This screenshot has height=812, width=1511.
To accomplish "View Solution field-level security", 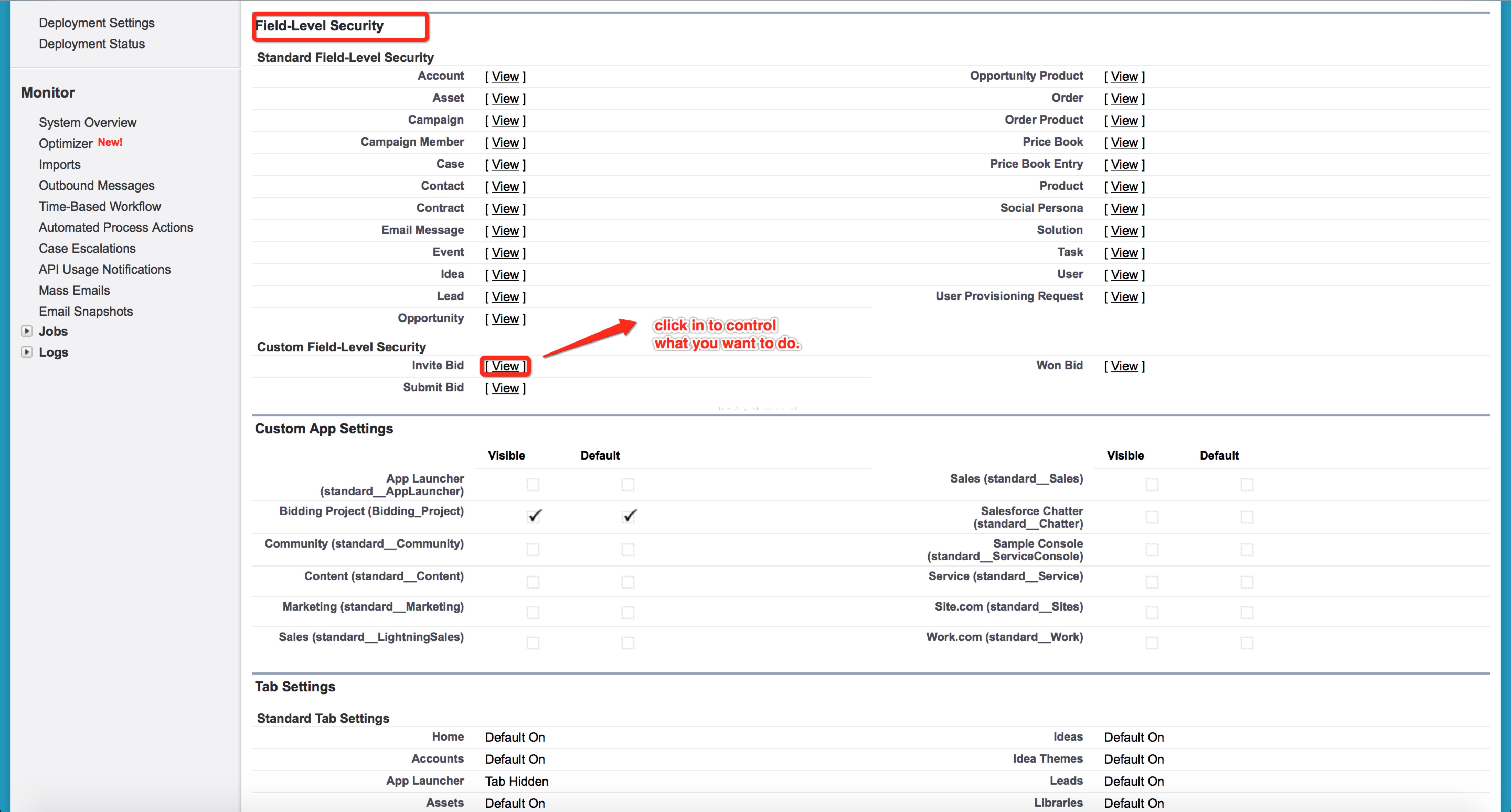I will click(1124, 231).
